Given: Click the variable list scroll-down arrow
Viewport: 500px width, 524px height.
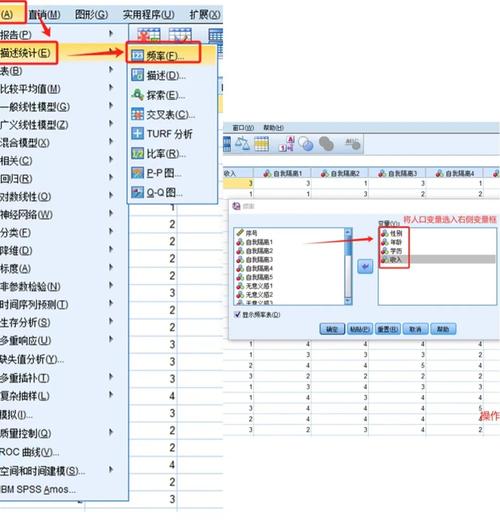Looking at the screenshot, I should pos(348,301).
